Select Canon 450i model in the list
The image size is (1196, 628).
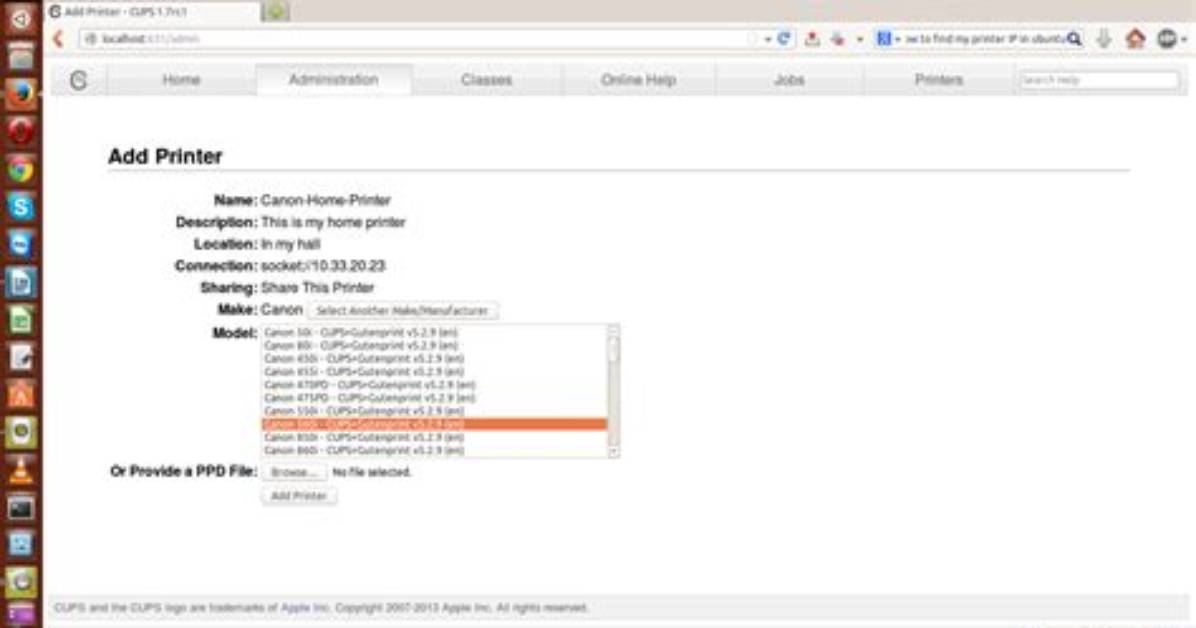434,359
